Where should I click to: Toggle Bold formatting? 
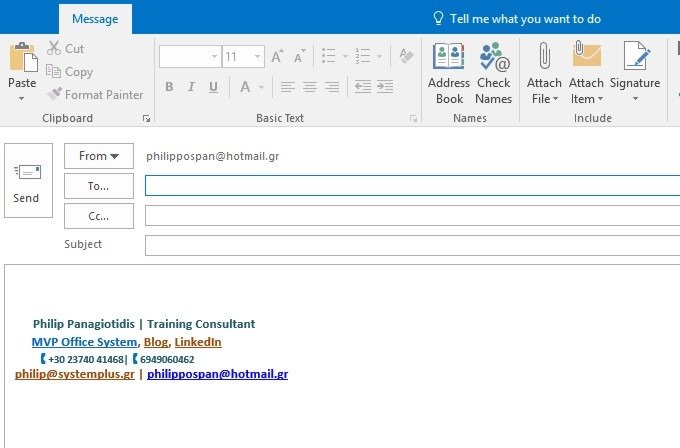169,87
